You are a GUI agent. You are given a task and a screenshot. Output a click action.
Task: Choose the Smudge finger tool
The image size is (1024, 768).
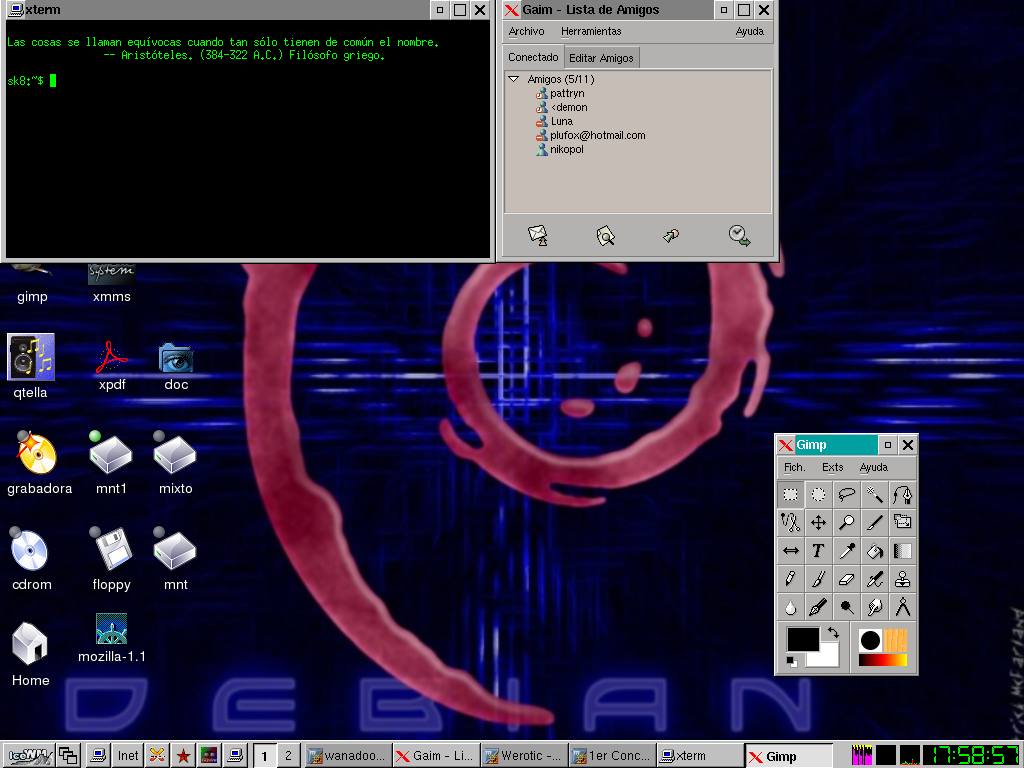tap(874, 607)
